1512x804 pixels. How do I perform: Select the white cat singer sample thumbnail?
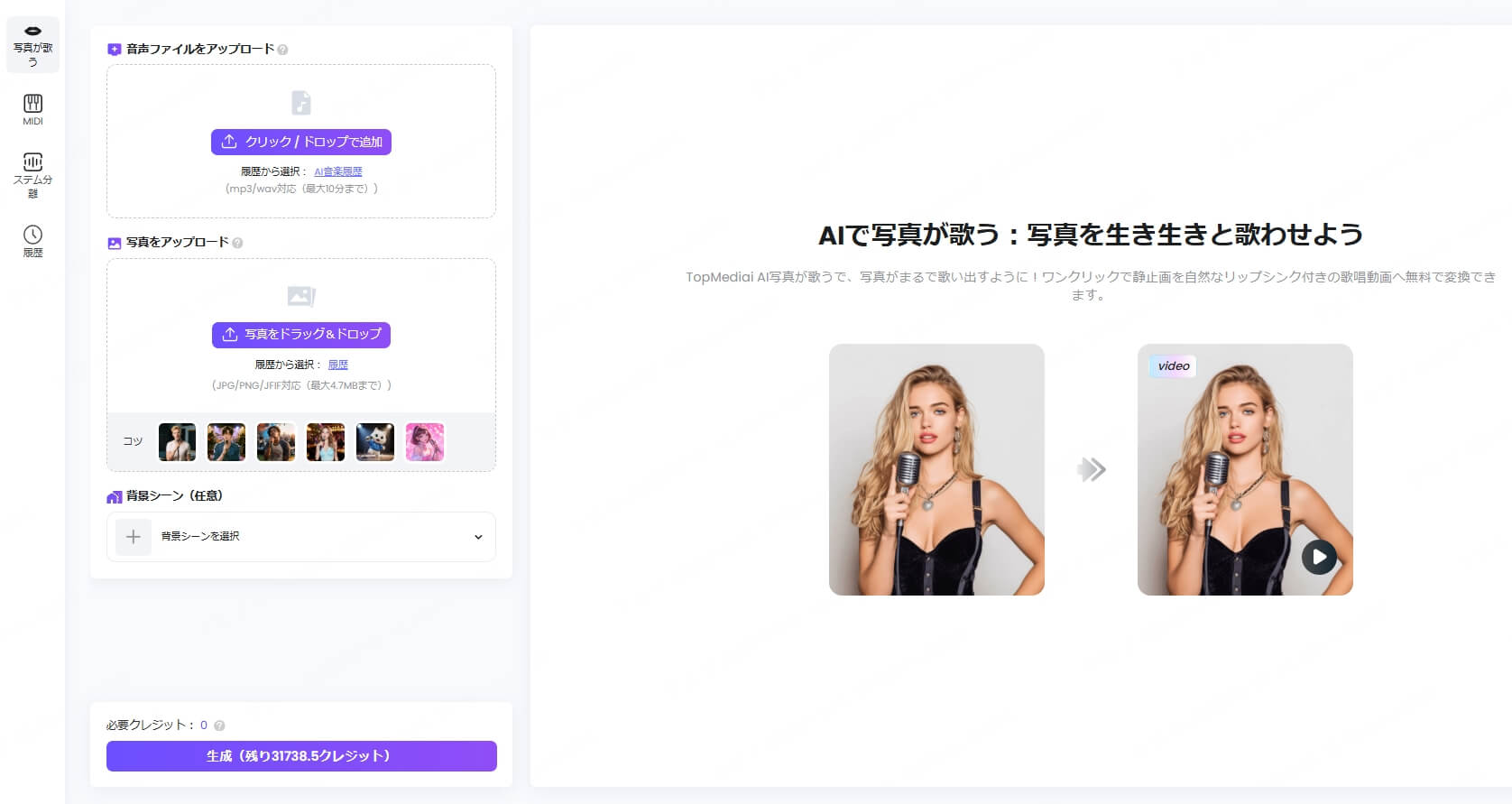point(375,442)
